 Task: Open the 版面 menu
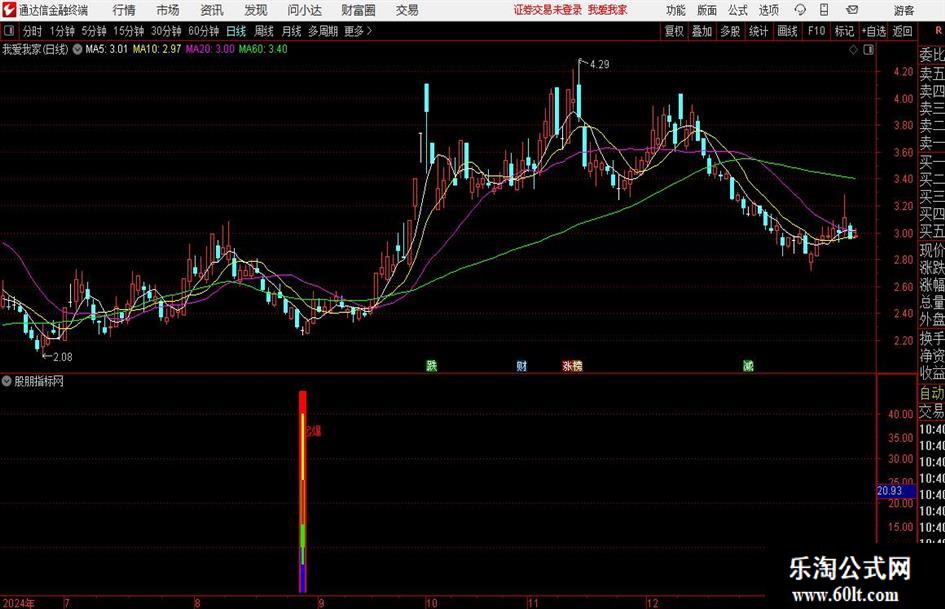point(706,10)
